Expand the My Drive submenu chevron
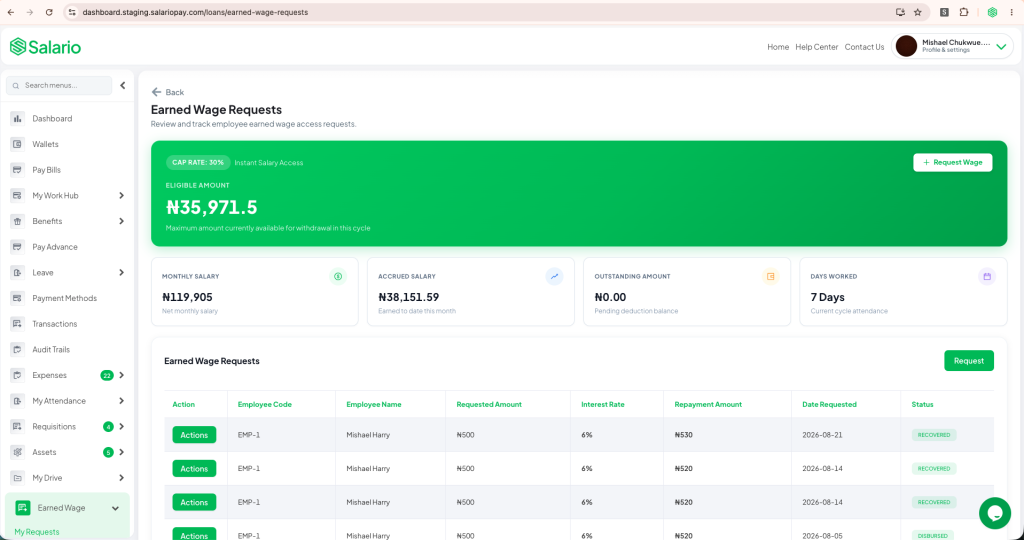Viewport: 1024px width, 540px height. click(121, 478)
